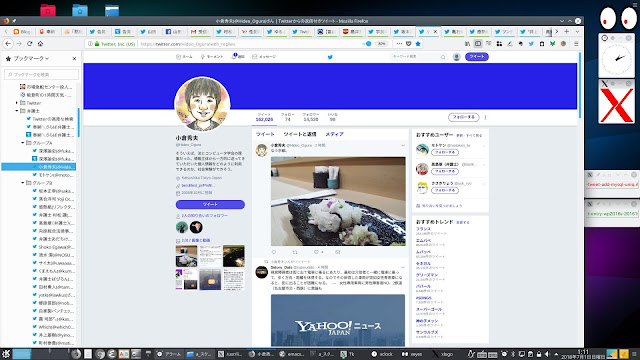Open the Firefox Library icon

[467, 44]
